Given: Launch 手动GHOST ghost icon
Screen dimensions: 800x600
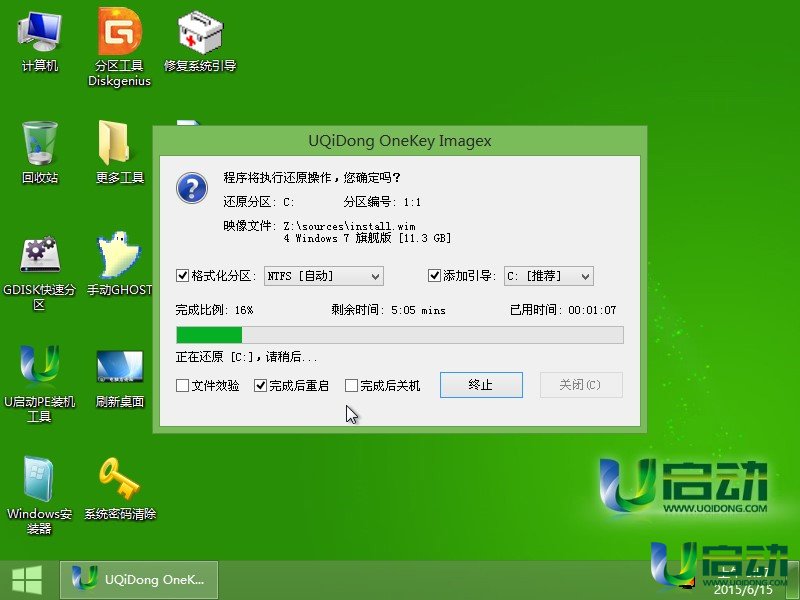Looking at the screenshot, I should (119, 264).
